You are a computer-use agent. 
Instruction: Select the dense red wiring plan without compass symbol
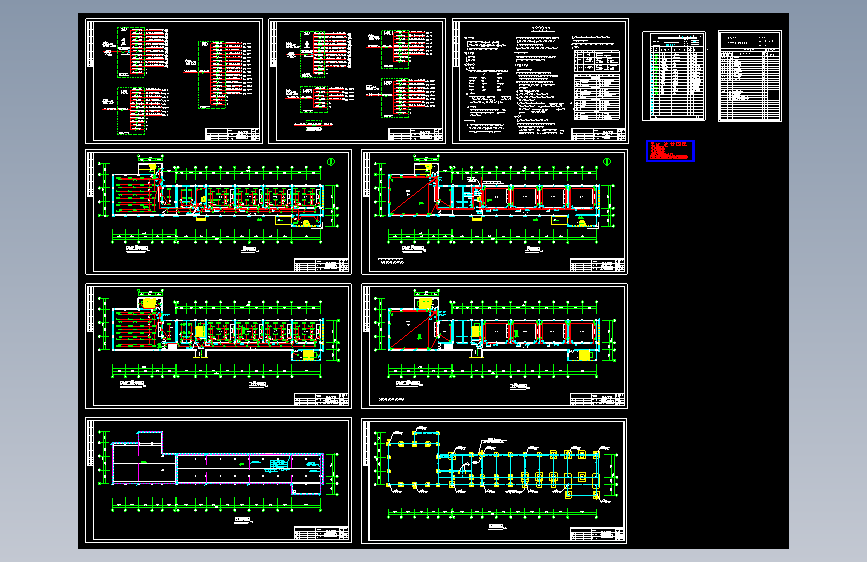click(x=218, y=346)
